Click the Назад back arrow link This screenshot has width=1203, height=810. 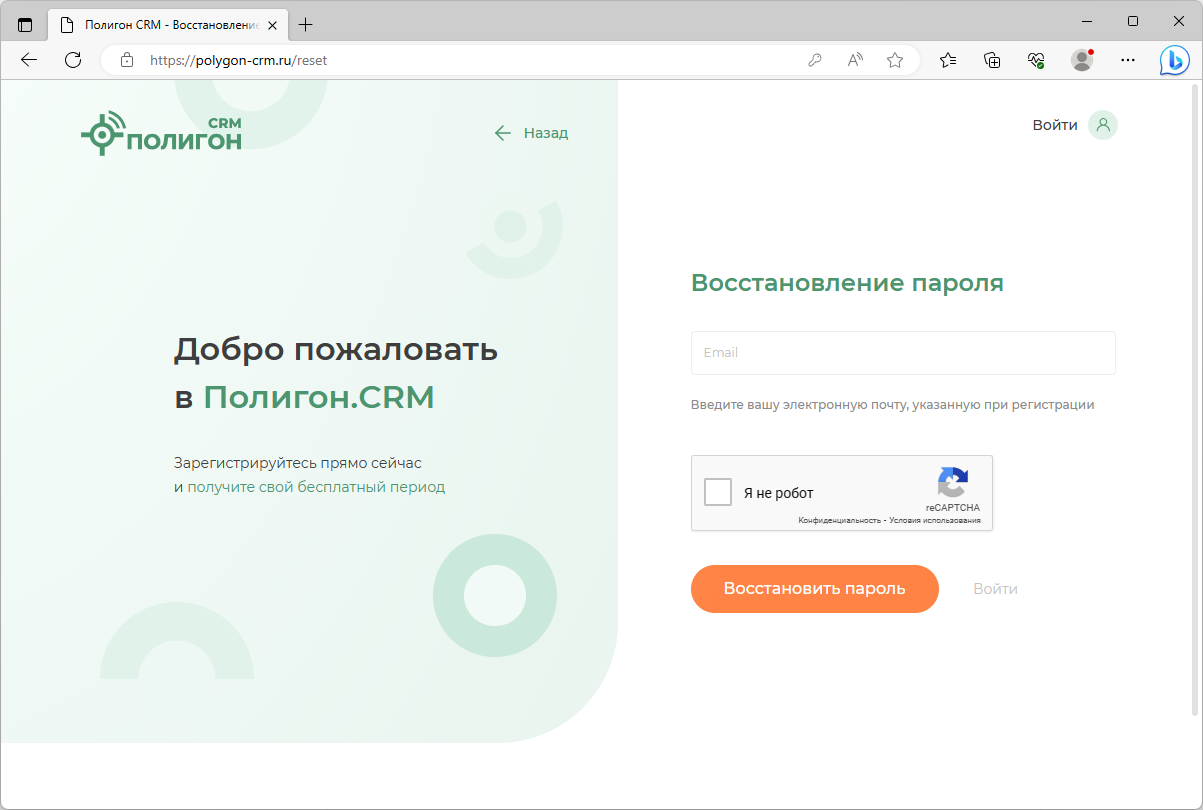point(531,132)
